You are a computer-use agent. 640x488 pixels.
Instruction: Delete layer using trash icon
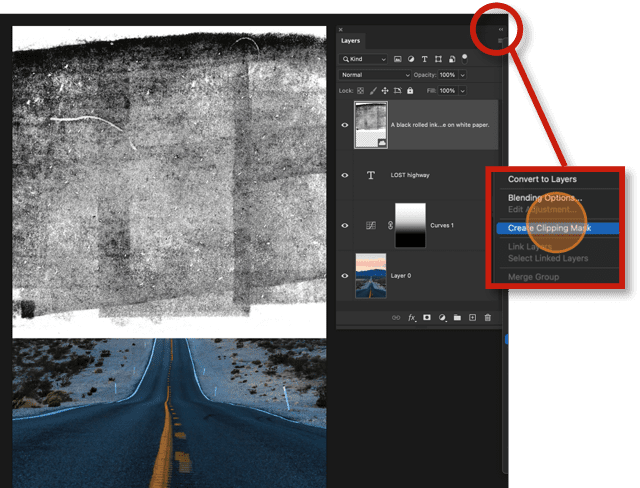click(x=488, y=317)
